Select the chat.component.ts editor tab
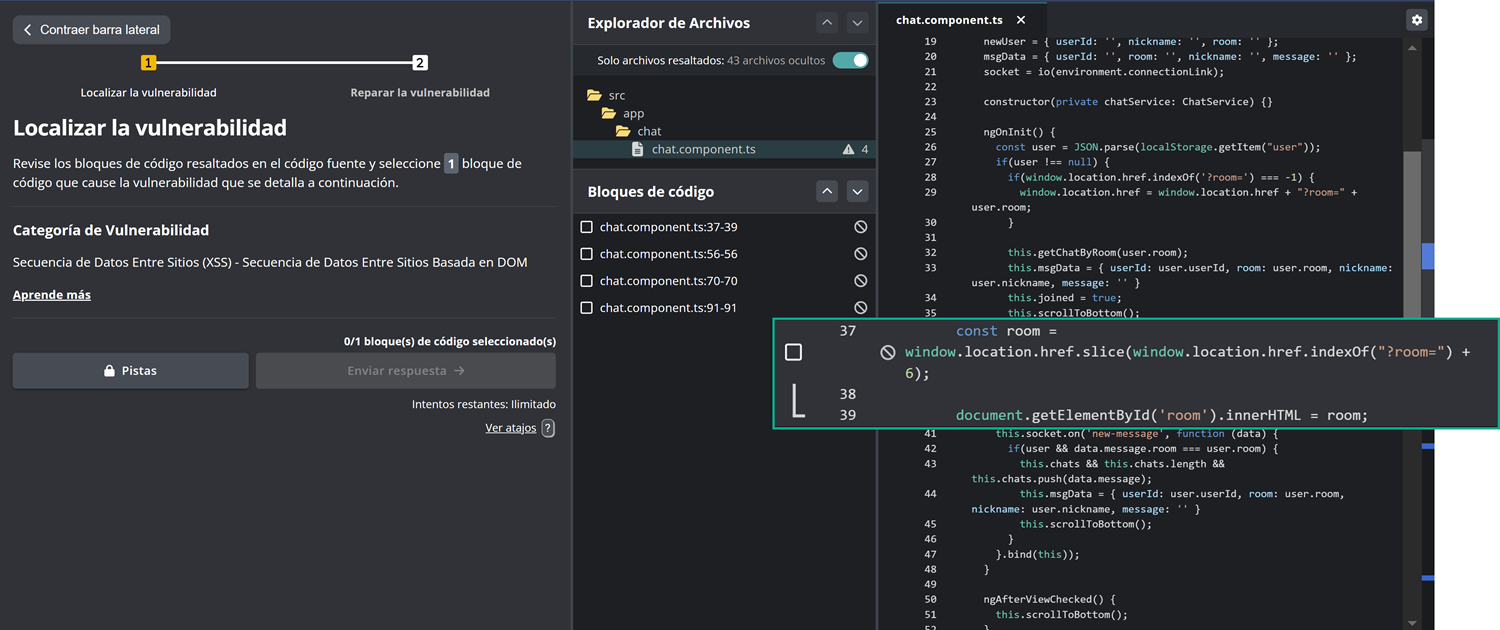The width and height of the screenshot is (1500, 630). pos(948,20)
